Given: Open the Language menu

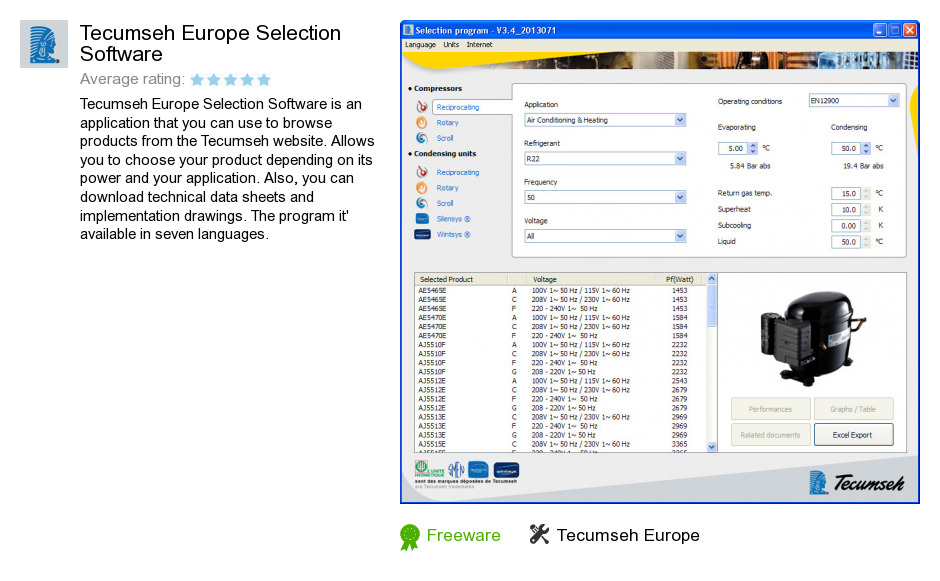Looking at the screenshot, I should [420, 45].
